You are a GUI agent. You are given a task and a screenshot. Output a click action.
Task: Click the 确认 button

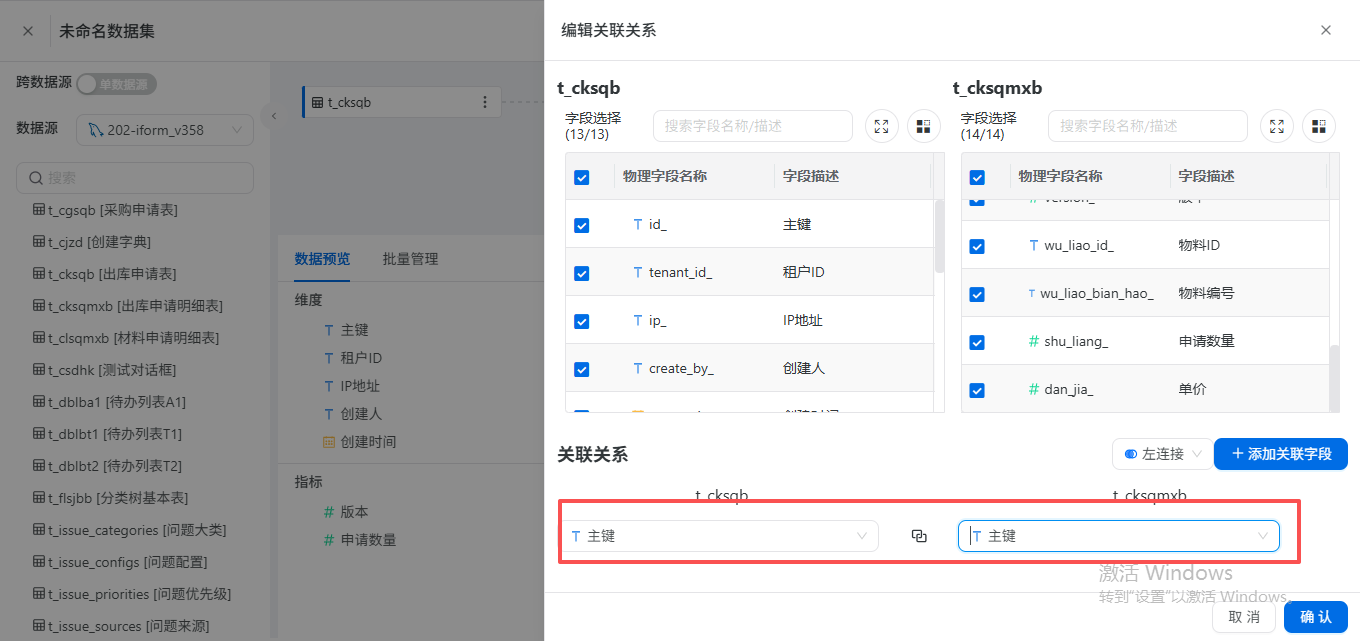pyautogui.click(x=1316, y=617)
